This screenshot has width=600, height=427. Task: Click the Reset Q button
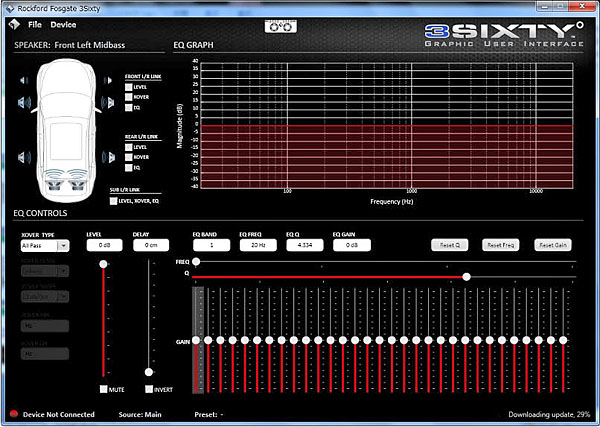(x=450, y=245)
